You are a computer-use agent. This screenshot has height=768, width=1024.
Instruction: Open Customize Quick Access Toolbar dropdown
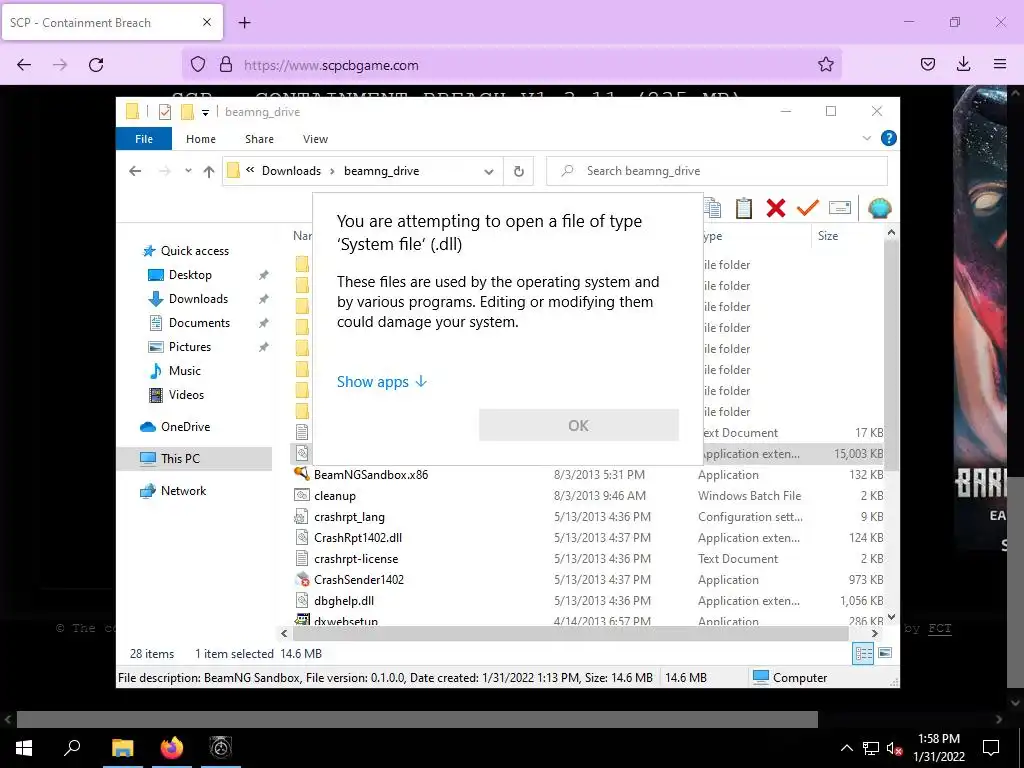tap(205, 112)
